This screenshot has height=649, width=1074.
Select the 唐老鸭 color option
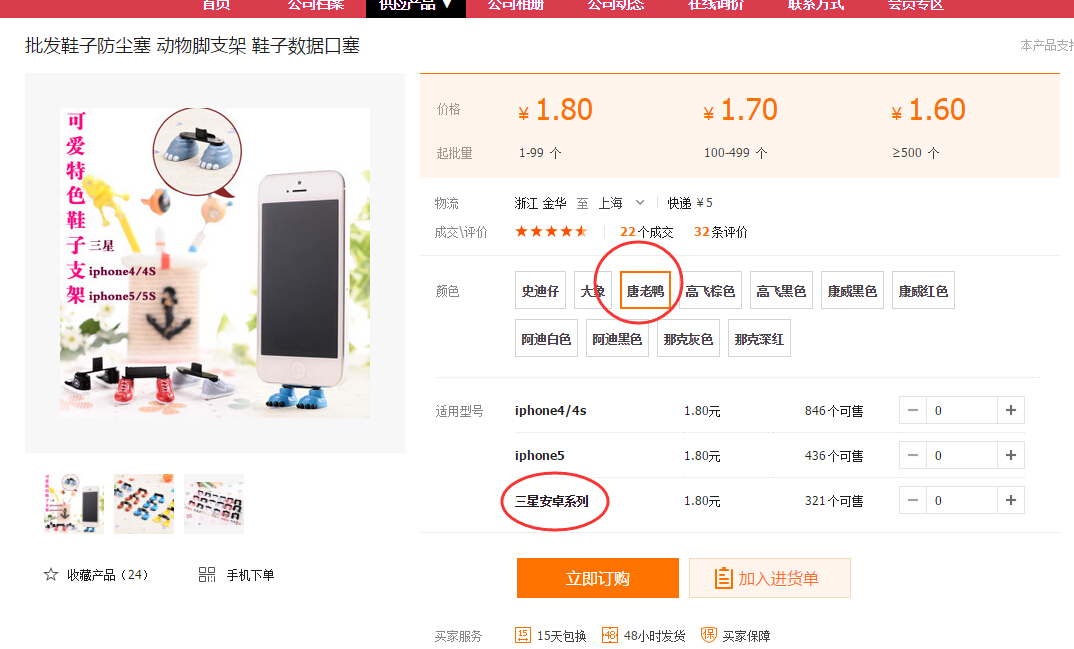point(645,291)
